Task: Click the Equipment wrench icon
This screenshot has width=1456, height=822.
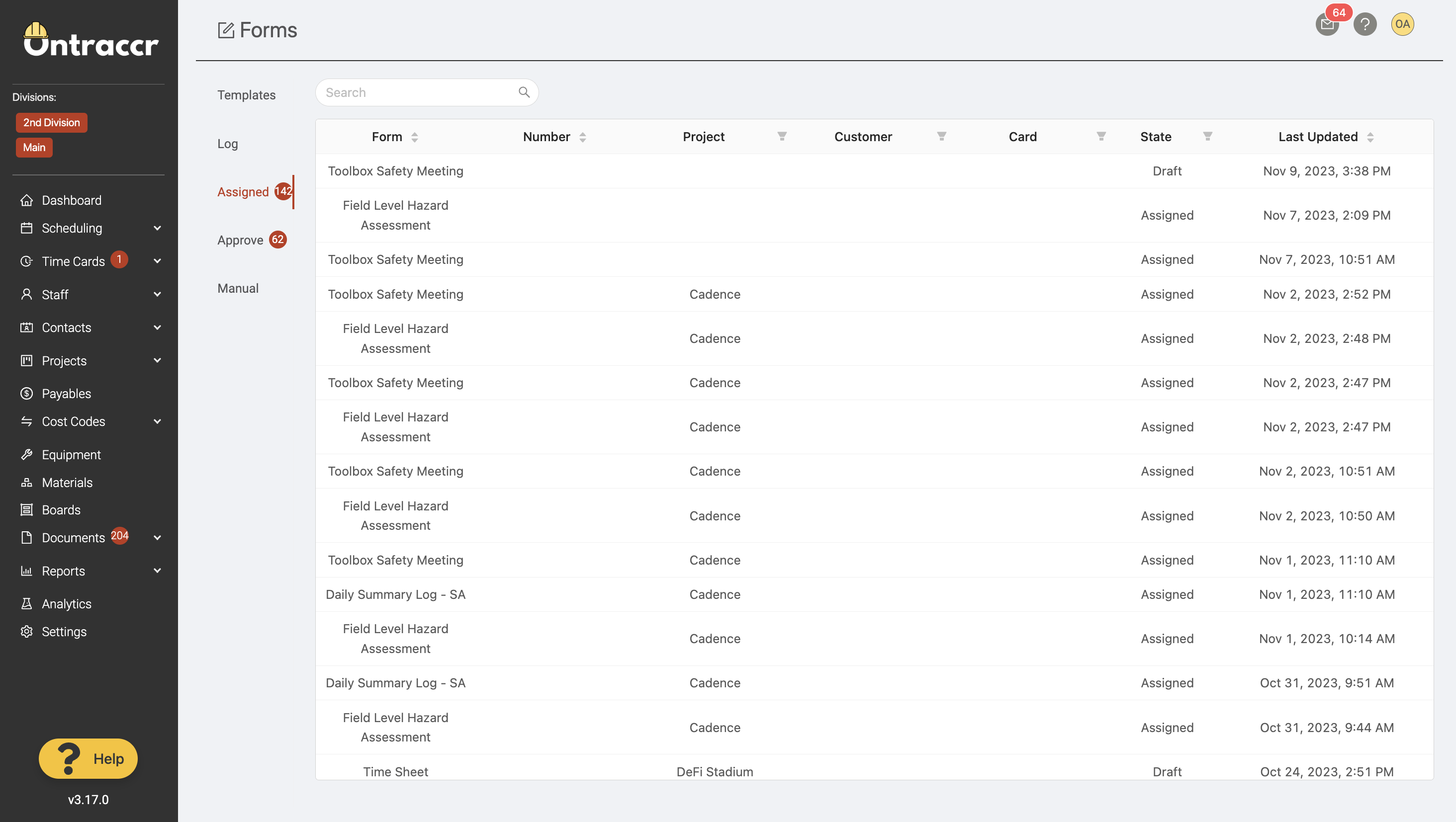Action: point(26,454)
